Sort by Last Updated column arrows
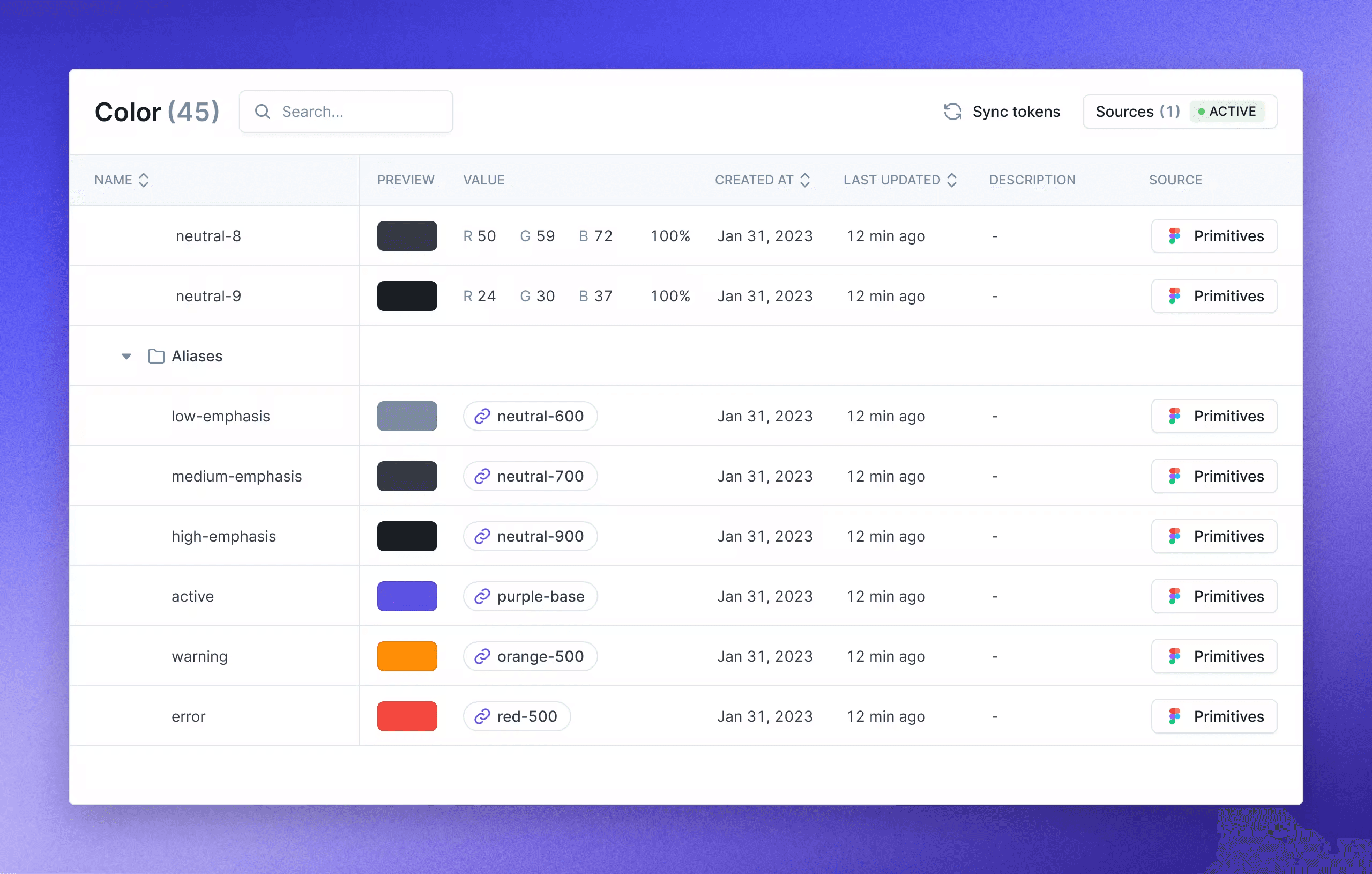Viewport: 1372px width, 874px height. tap(951, 180)
